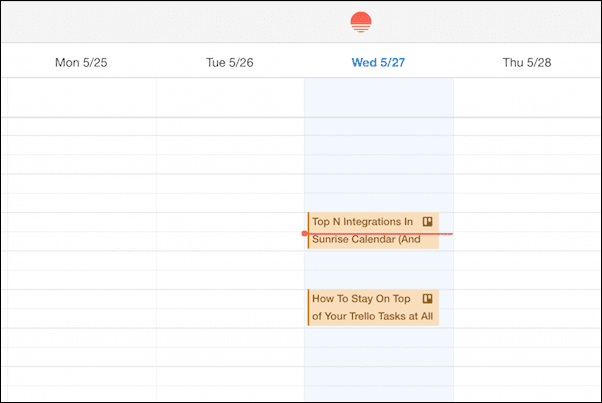This screenshot has height=403, width=602.
Task: Click the red current-time marker dot
Action: click(x=304, y=233)
